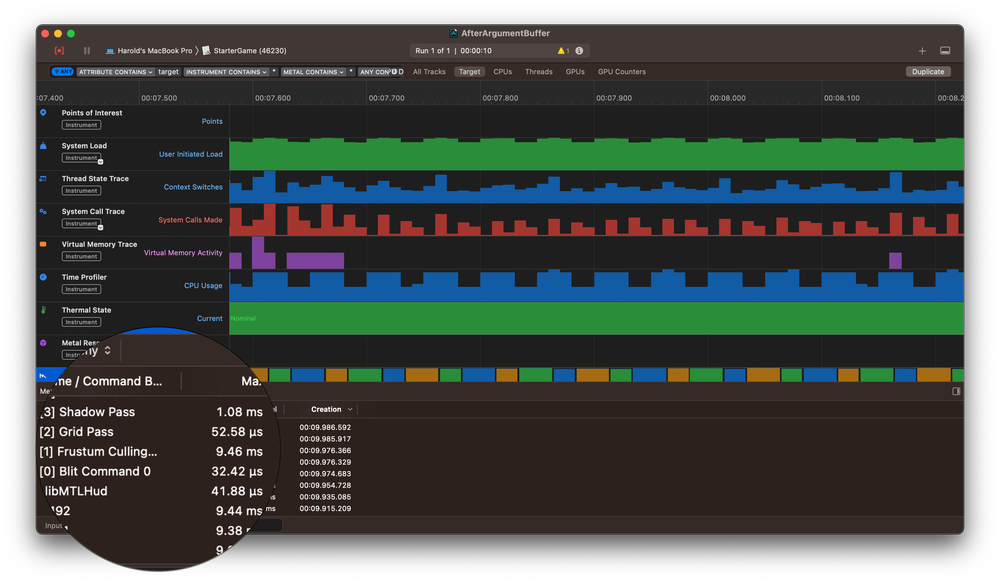Viewport: 1000px width, 582px height.
Task: Select the System Load track icon
Action: point(43,146)
